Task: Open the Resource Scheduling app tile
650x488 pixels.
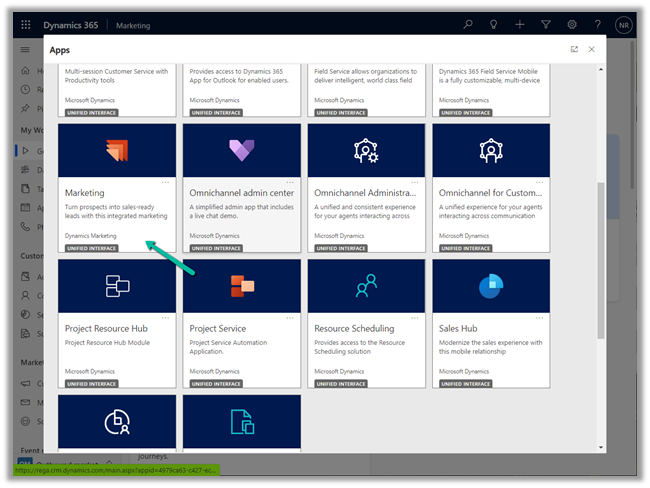Action: [x=366, y=323]
